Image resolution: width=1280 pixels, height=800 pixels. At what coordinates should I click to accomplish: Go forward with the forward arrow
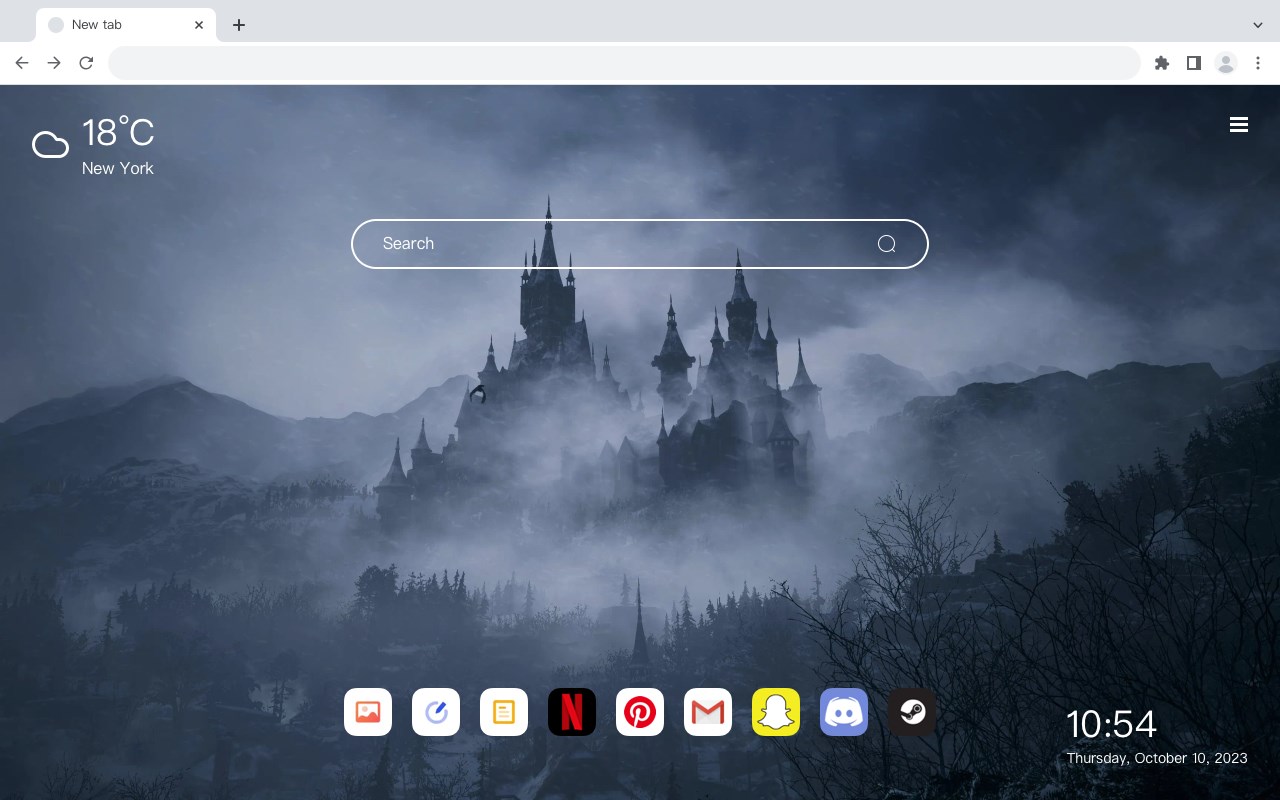pos(54,63)
